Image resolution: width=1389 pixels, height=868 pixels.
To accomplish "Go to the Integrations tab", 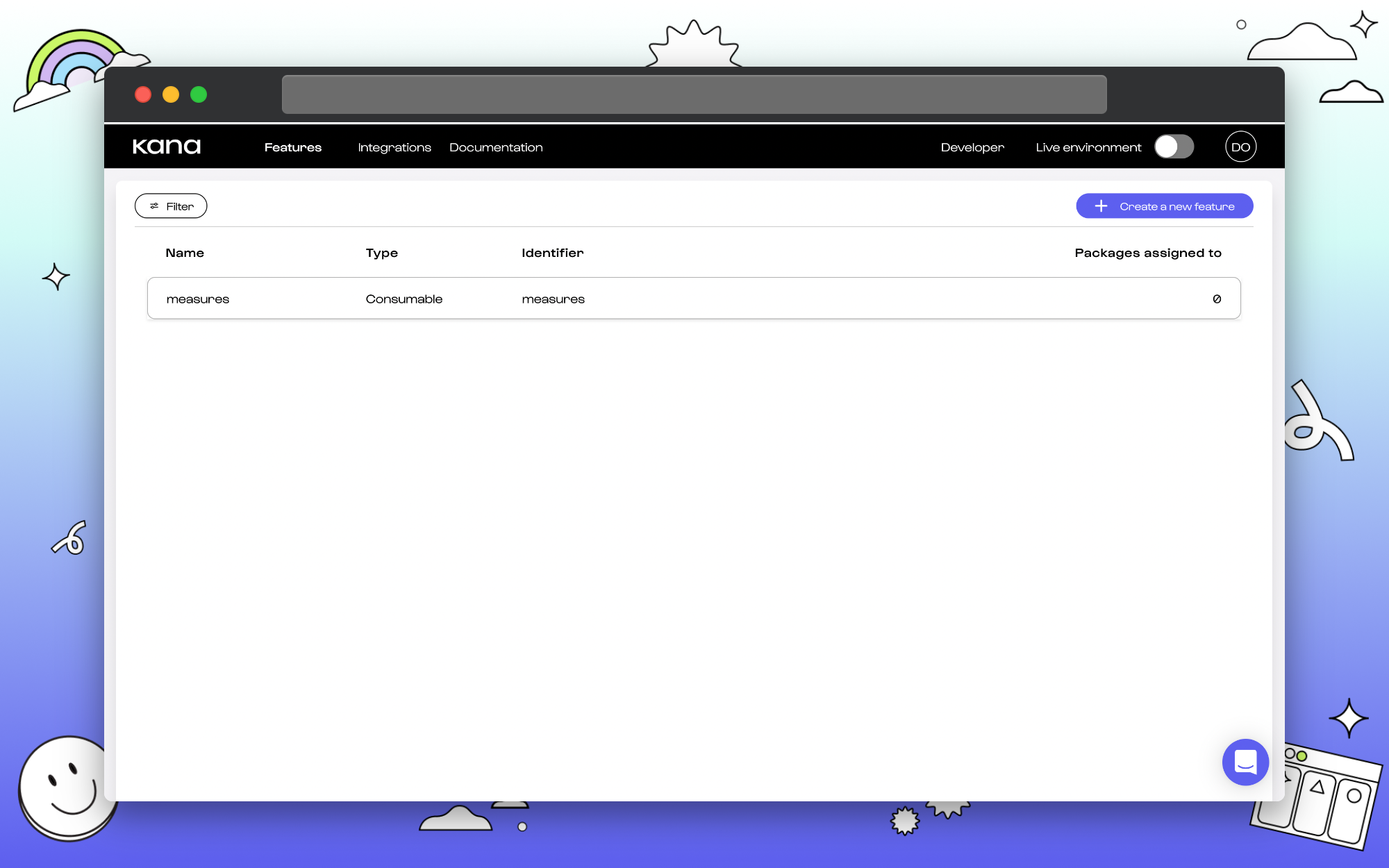I will click(x=394, y=147).
